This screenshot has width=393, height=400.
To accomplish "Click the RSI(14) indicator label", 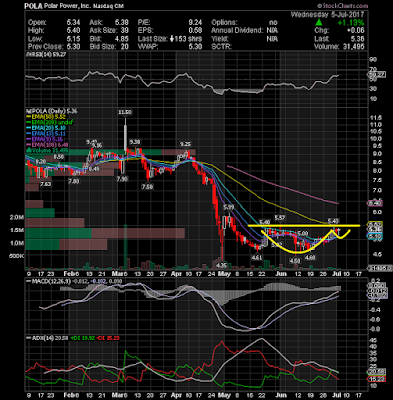I will [46, 54].
